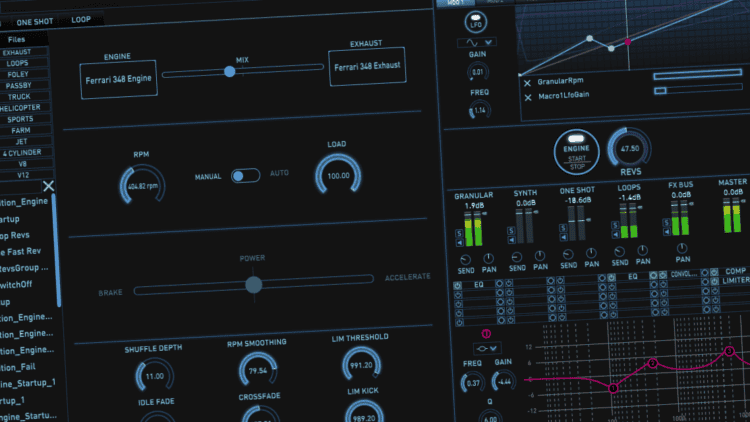Select the 'tion_Fail' file entry

(18, 367)
